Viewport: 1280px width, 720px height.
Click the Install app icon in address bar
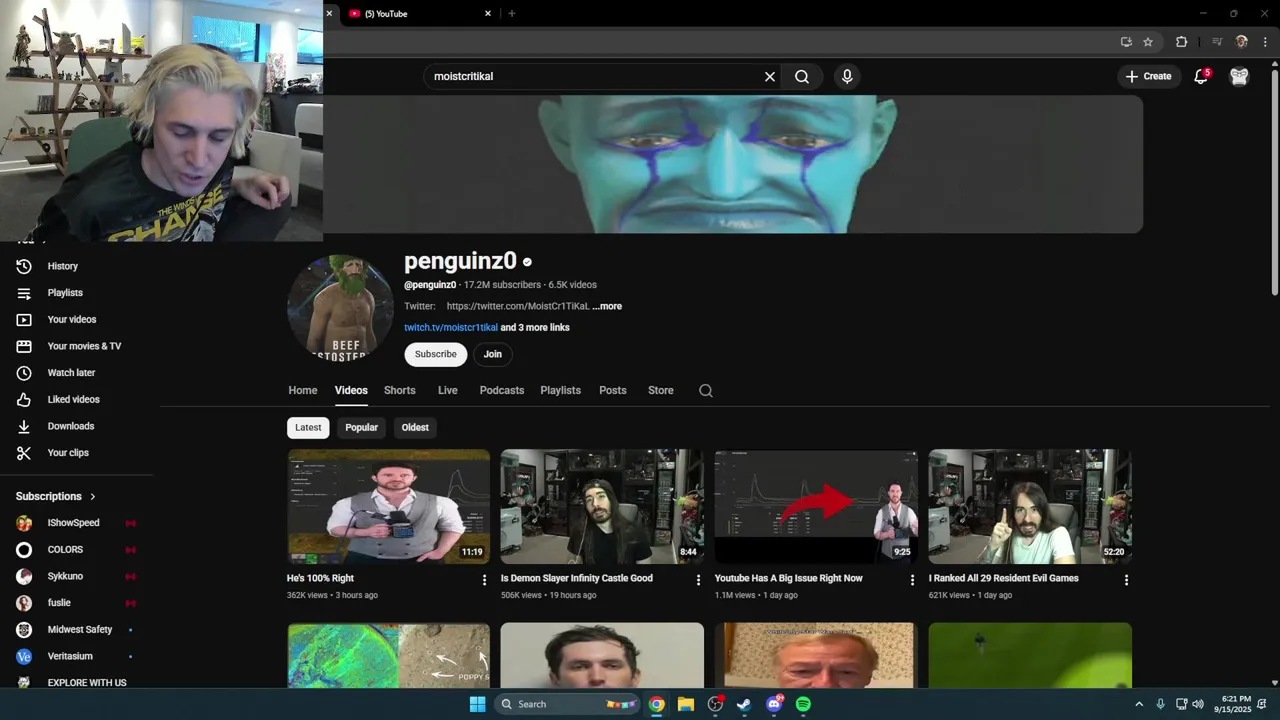coord(1126,42)
